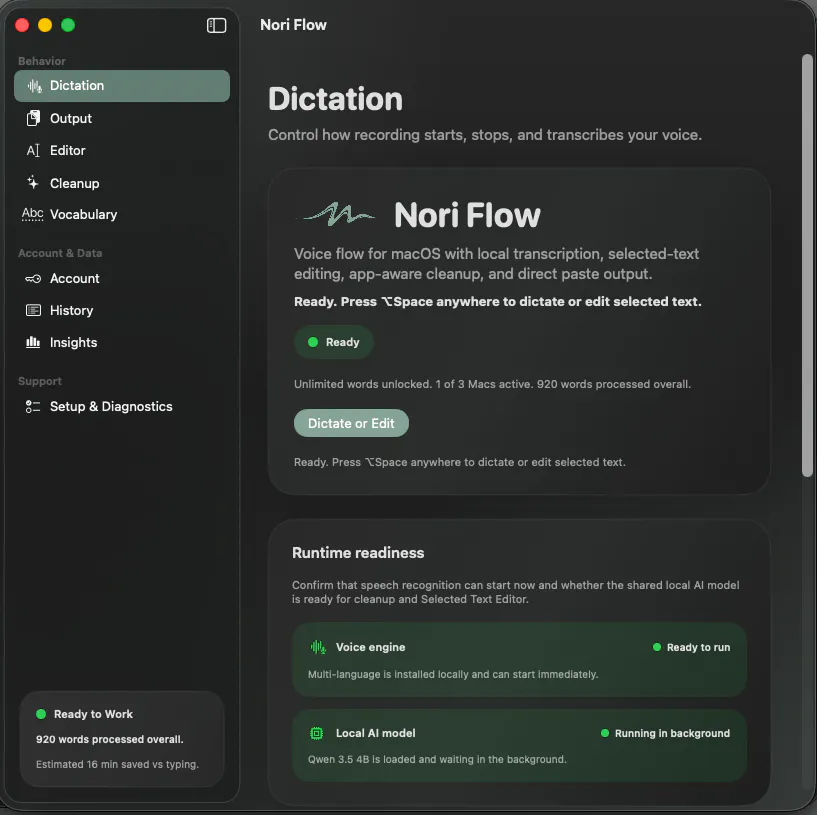The height and width of the screenshot is (815, 817).
Task: Click the Behavior section label
Action: (42, 61)
